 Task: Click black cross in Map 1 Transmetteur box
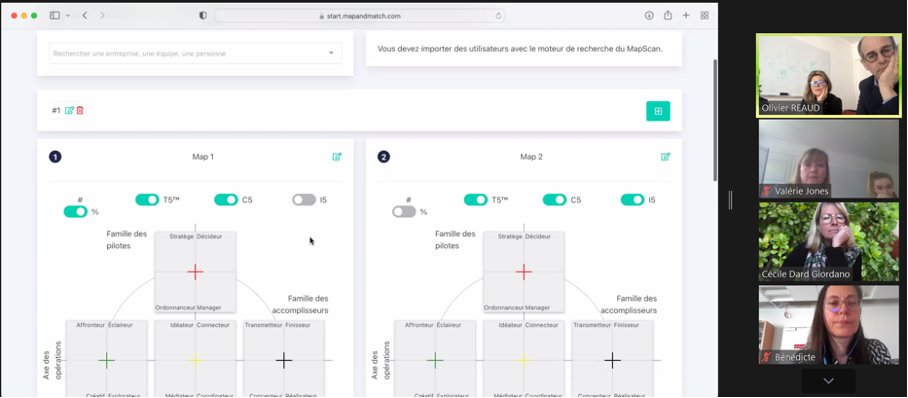pyautogui.click(x=284, y=360)
